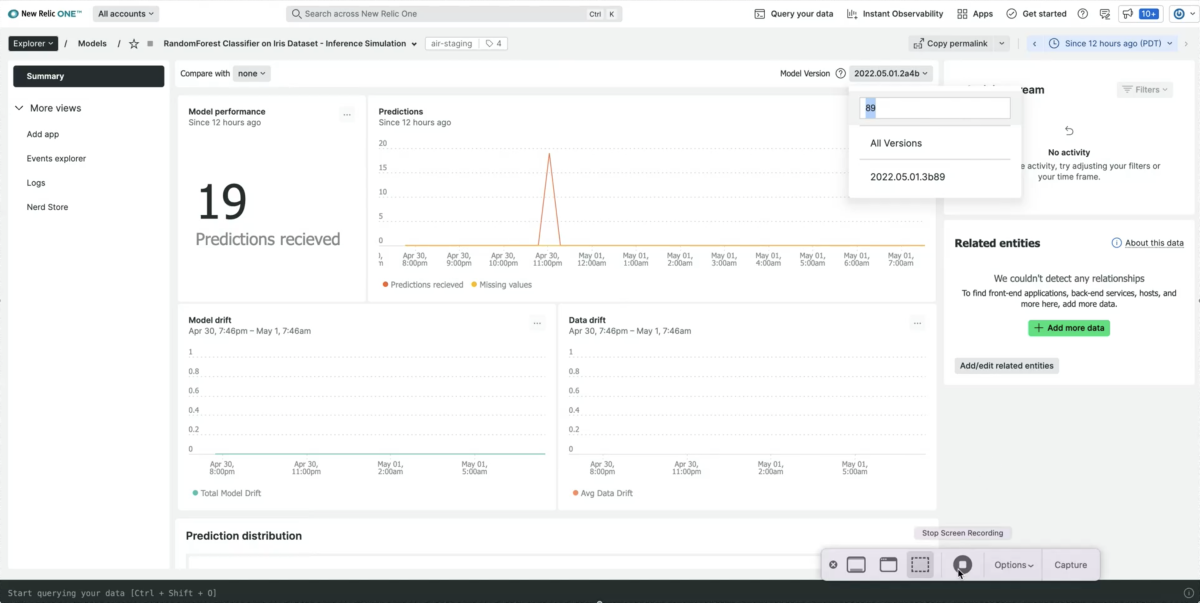Expand the model name dropdown arrow
Viewport: 1200px width, 603px height.
pos(414,44)
